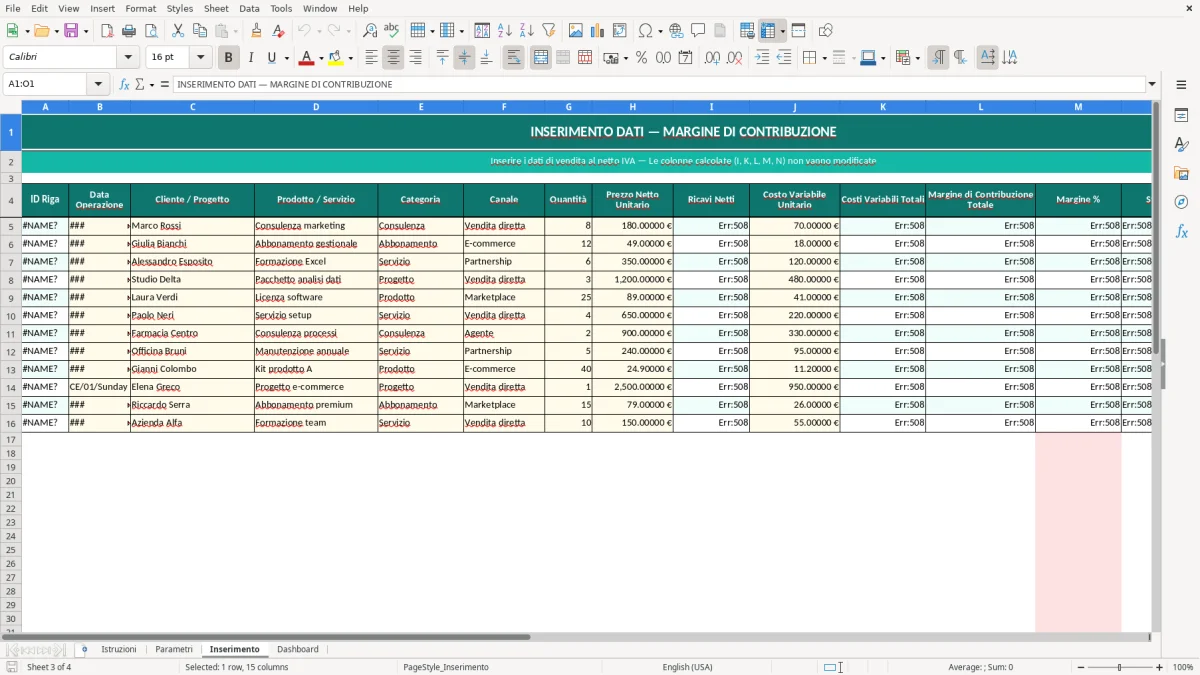
Task: Click the Delete Decimal Place icon
Action: click(736, 57)
